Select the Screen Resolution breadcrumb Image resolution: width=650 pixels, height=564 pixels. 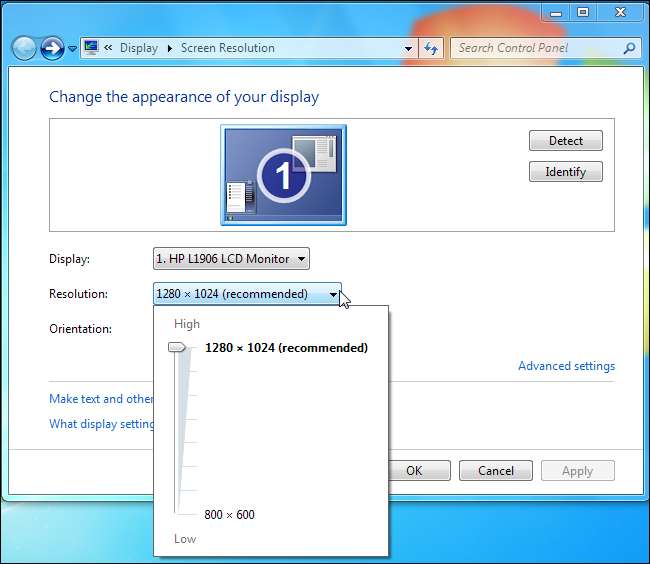pos(227,48)
